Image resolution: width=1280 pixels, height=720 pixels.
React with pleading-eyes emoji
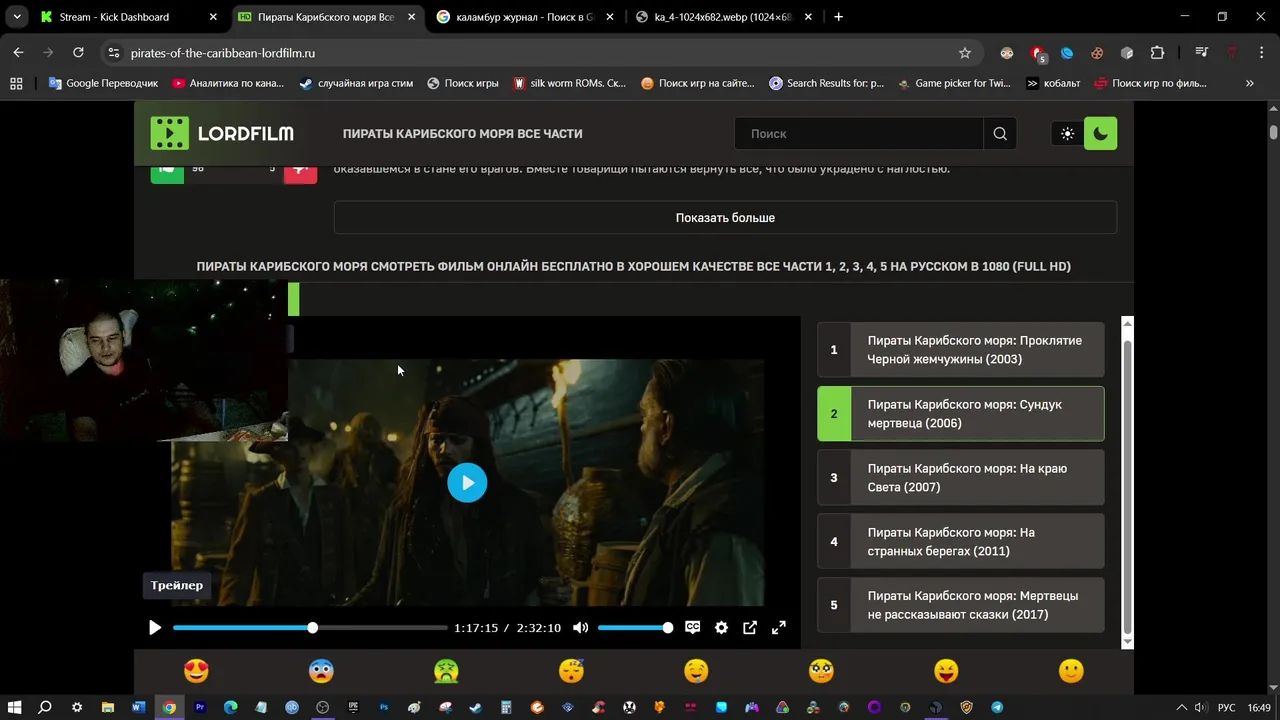pyautogui.click(x=821, y=671)
